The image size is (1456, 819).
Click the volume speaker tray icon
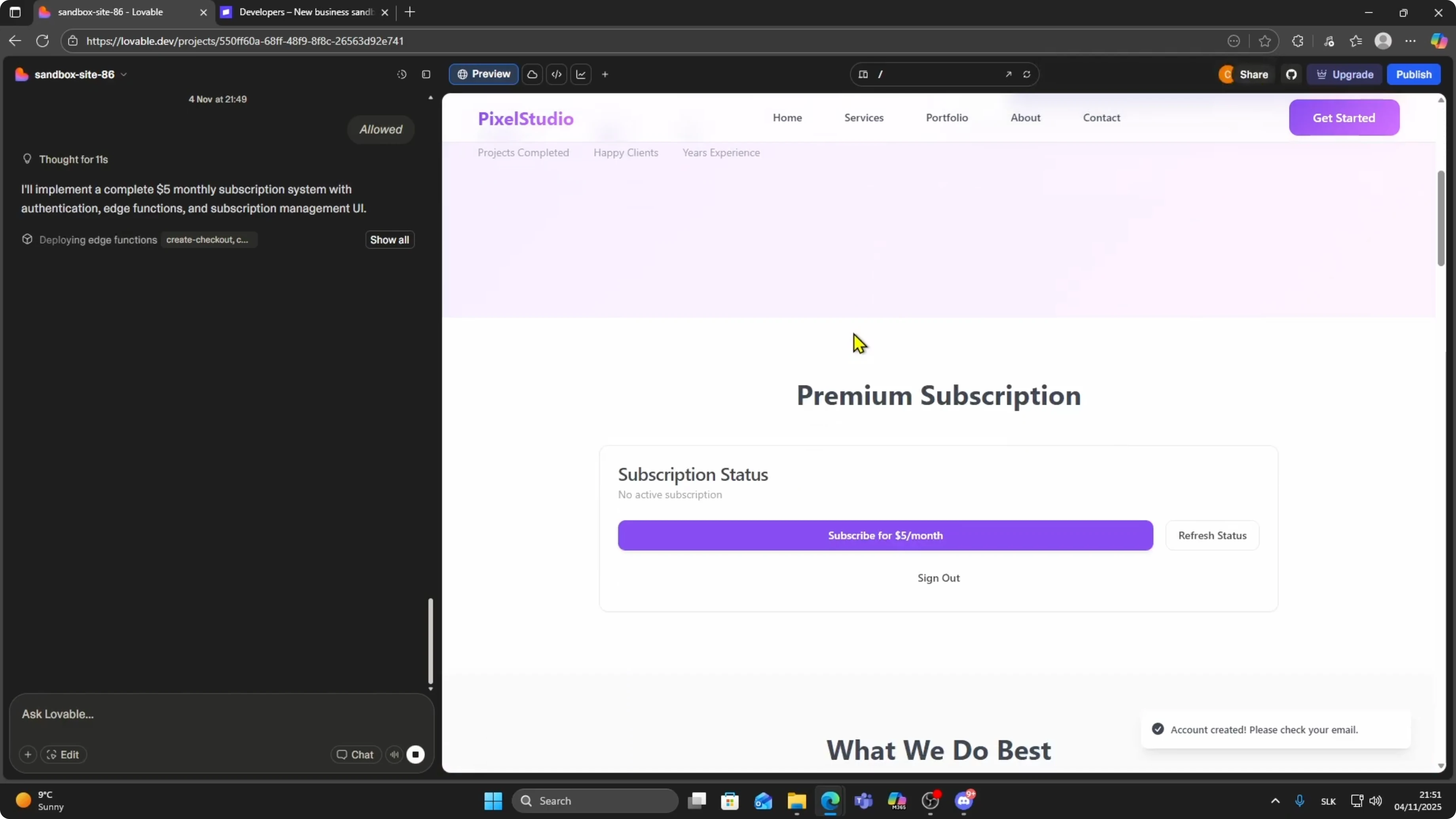tap(1376, 801)
